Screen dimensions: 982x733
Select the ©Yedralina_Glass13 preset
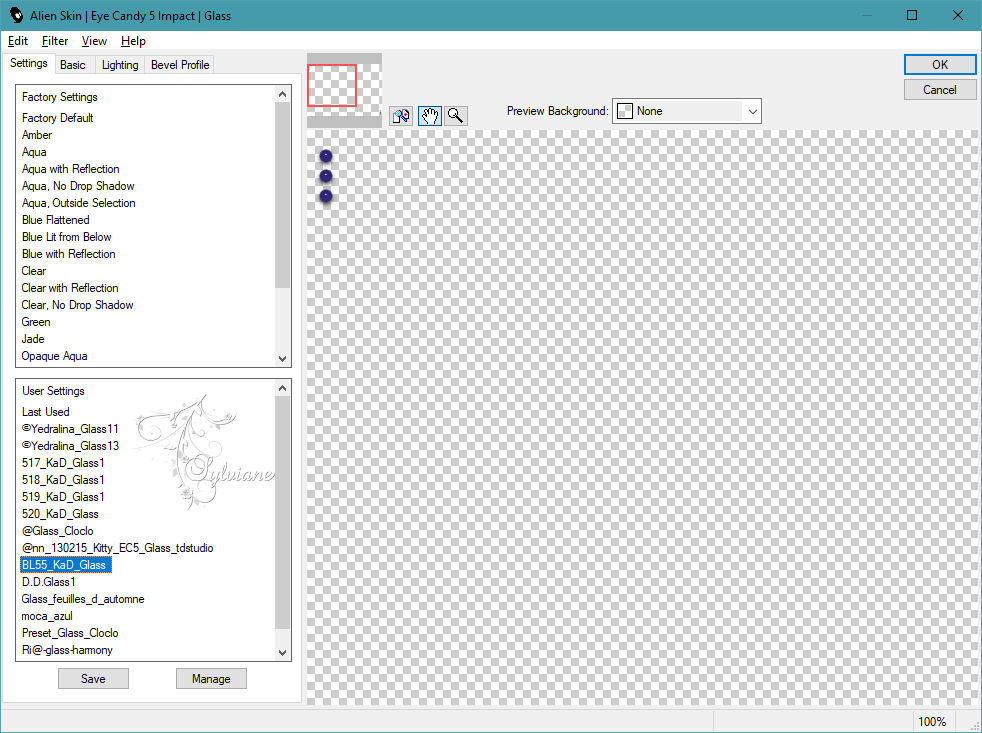pyautogui.click(x=70, y=446)
